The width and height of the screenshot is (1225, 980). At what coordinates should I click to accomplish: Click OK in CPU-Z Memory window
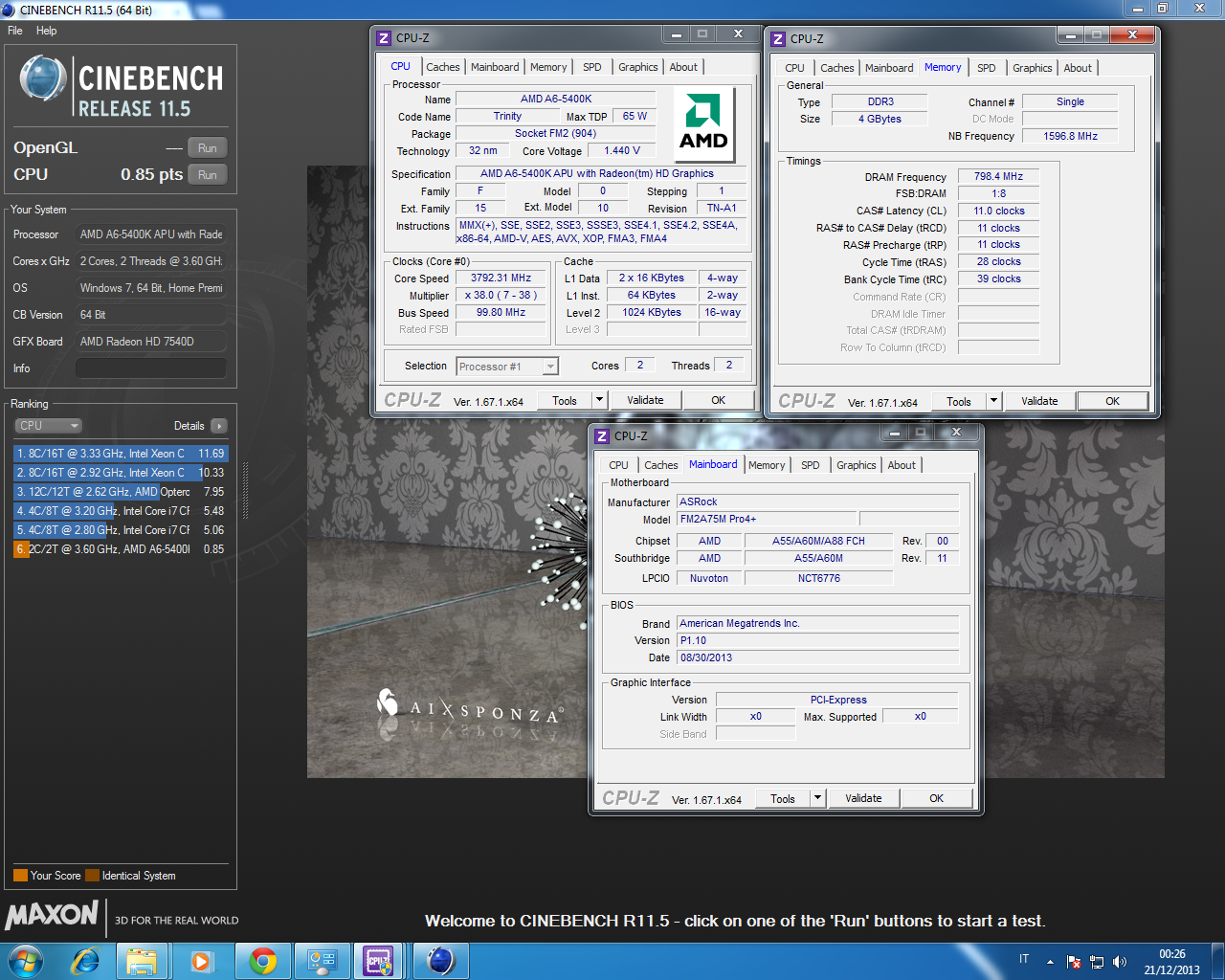point(1113,402)
